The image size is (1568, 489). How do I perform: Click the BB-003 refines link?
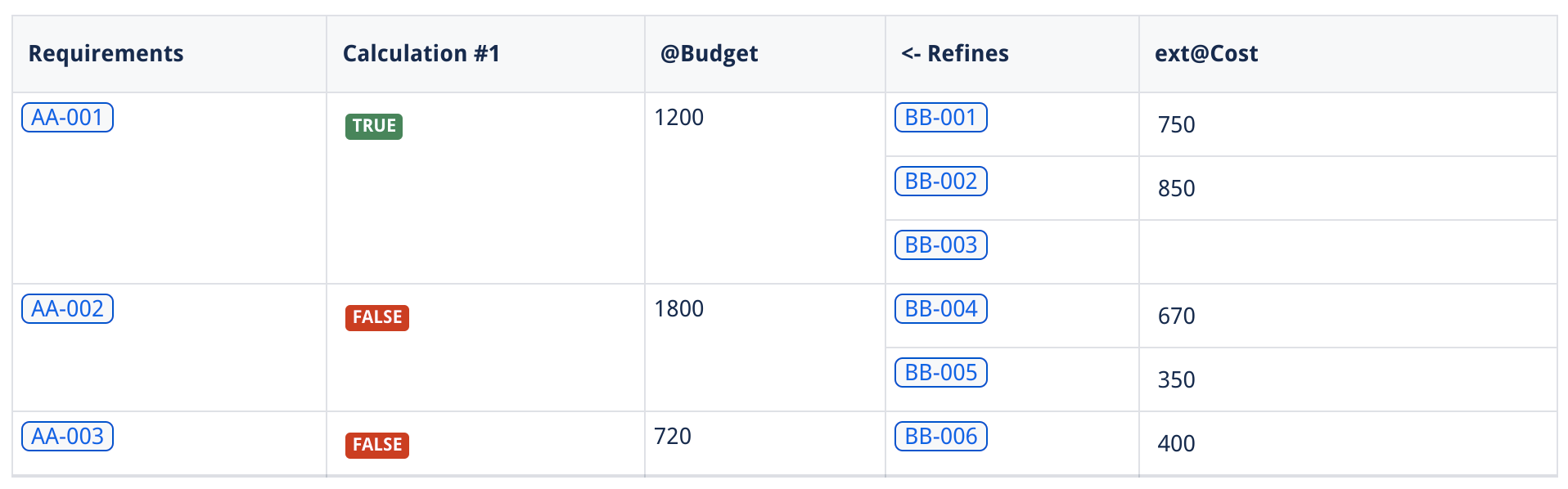click(x=940, y=245)
